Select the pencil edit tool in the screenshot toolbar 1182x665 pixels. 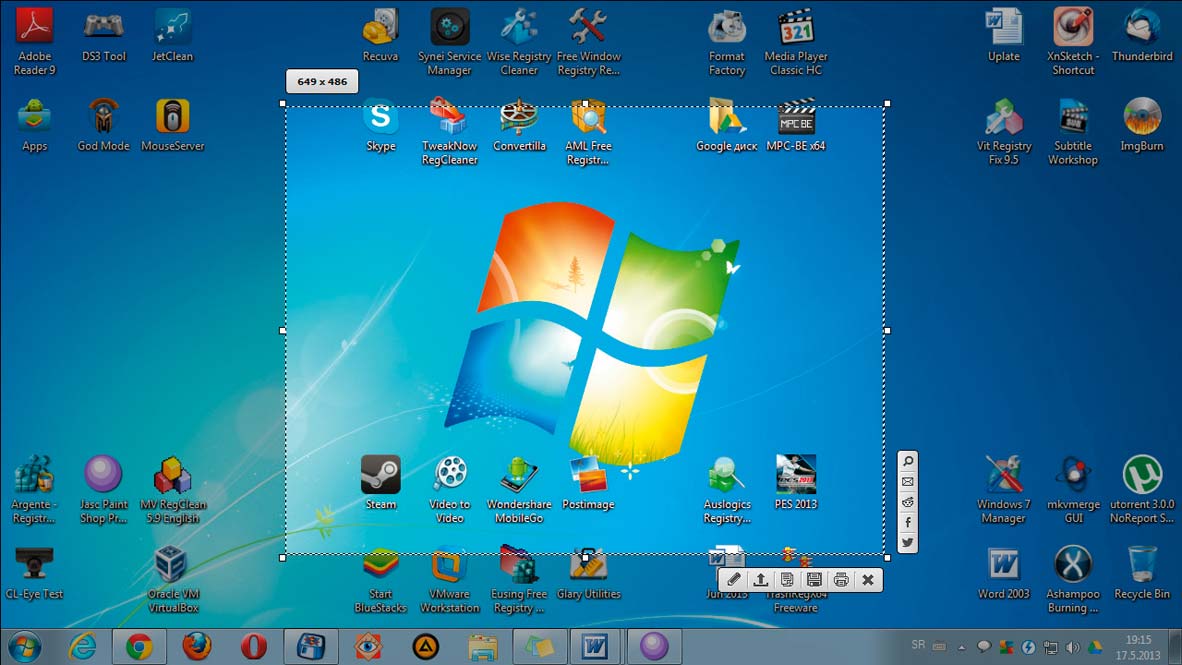[x=733, y=580]
